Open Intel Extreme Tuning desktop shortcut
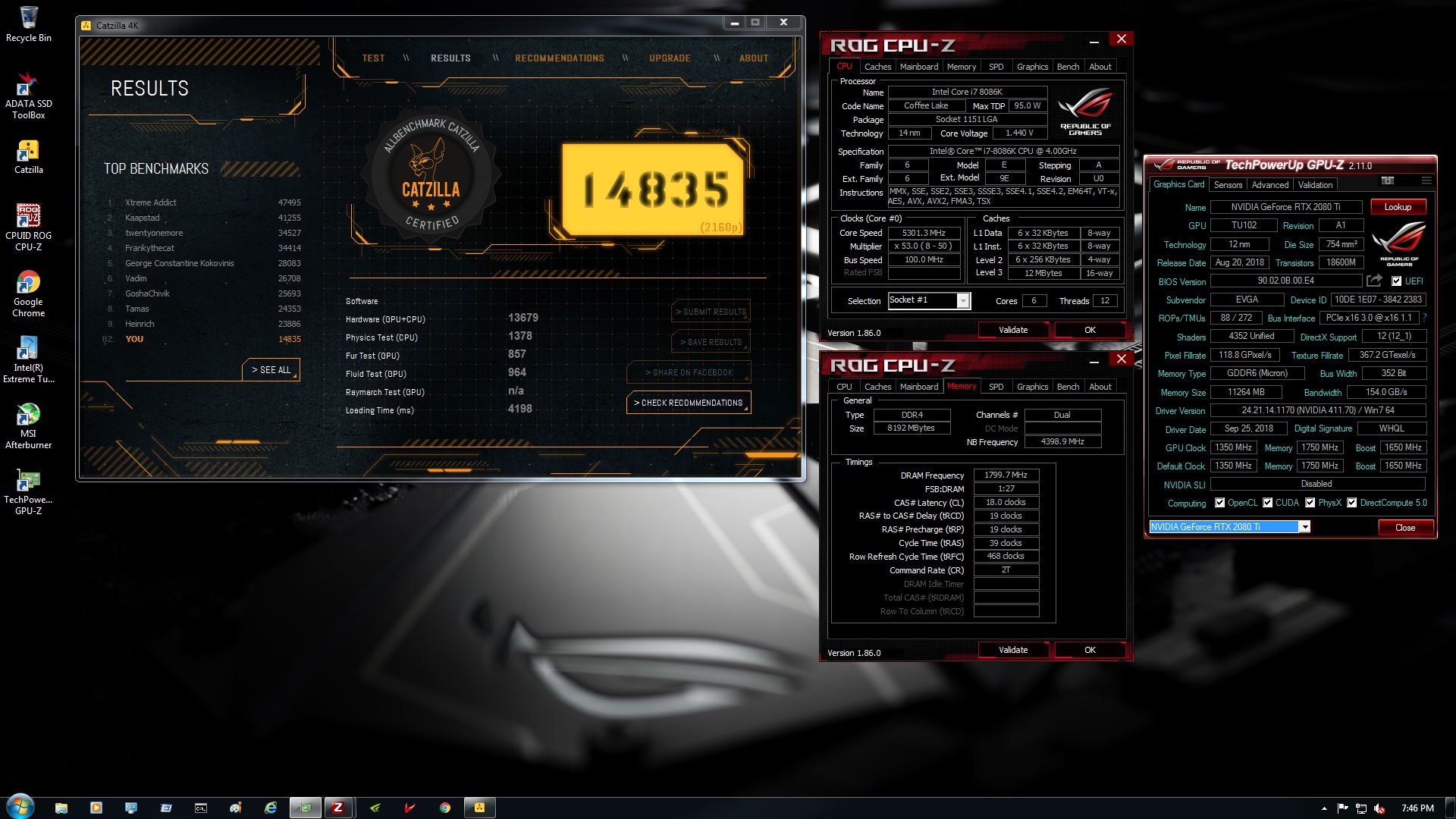Image resolution: width=1456 pixels, height=819 pixels. click(28, 360)
